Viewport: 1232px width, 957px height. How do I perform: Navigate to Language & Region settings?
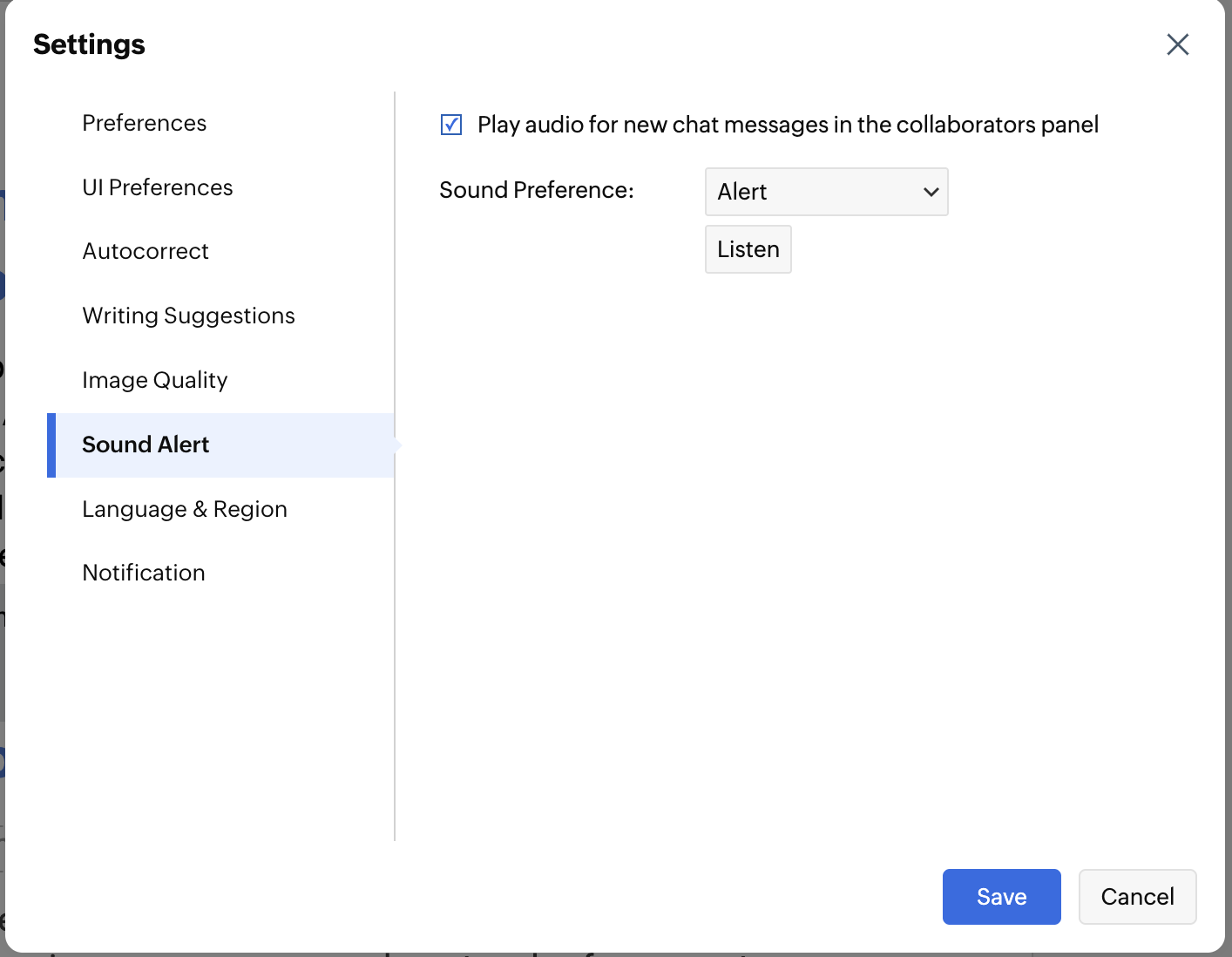pos(185,509)
